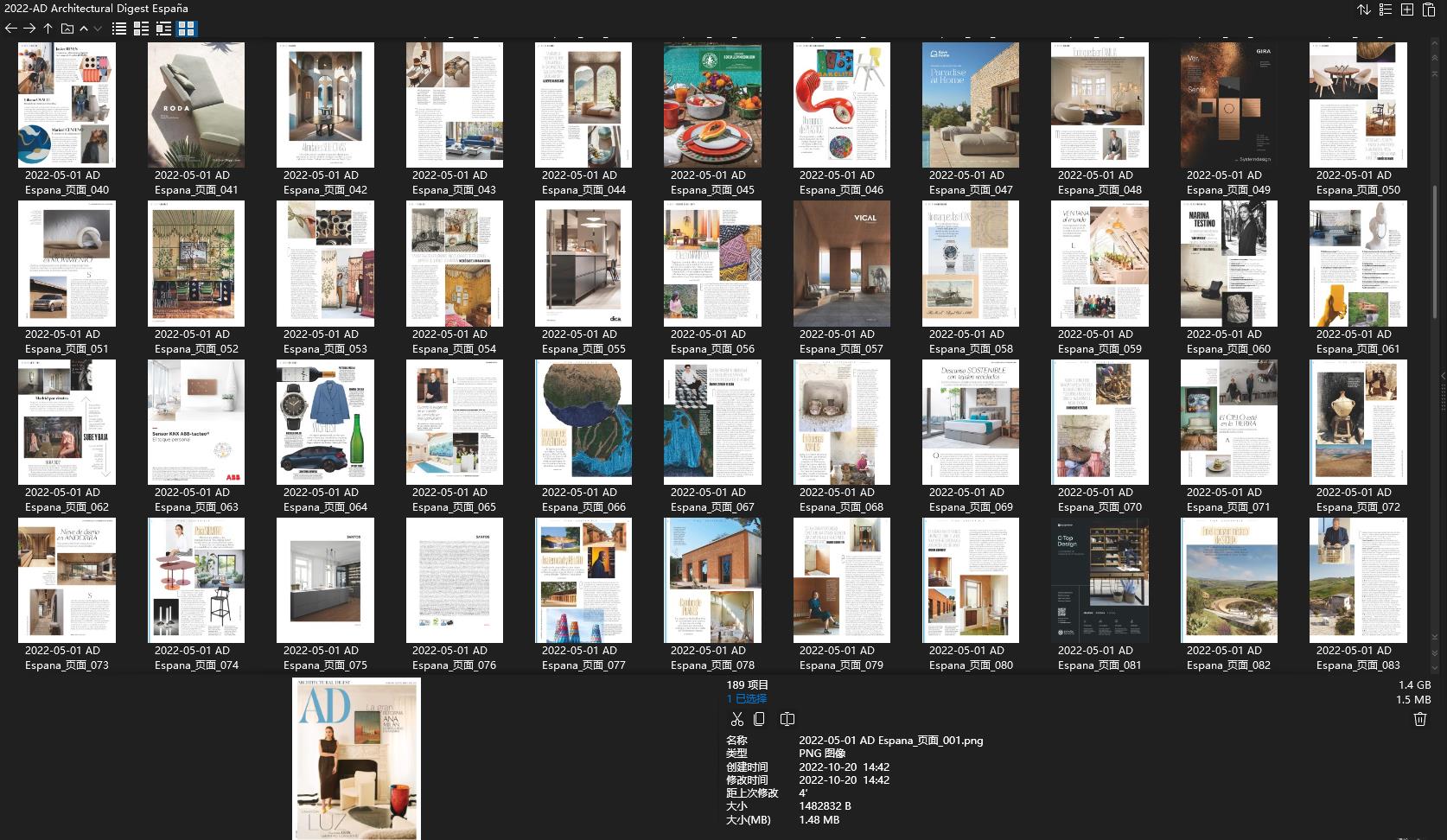Click the paste clipboard icon on the toolbar
This screenshot has width=1447, height=840.
pos(1431,10)
